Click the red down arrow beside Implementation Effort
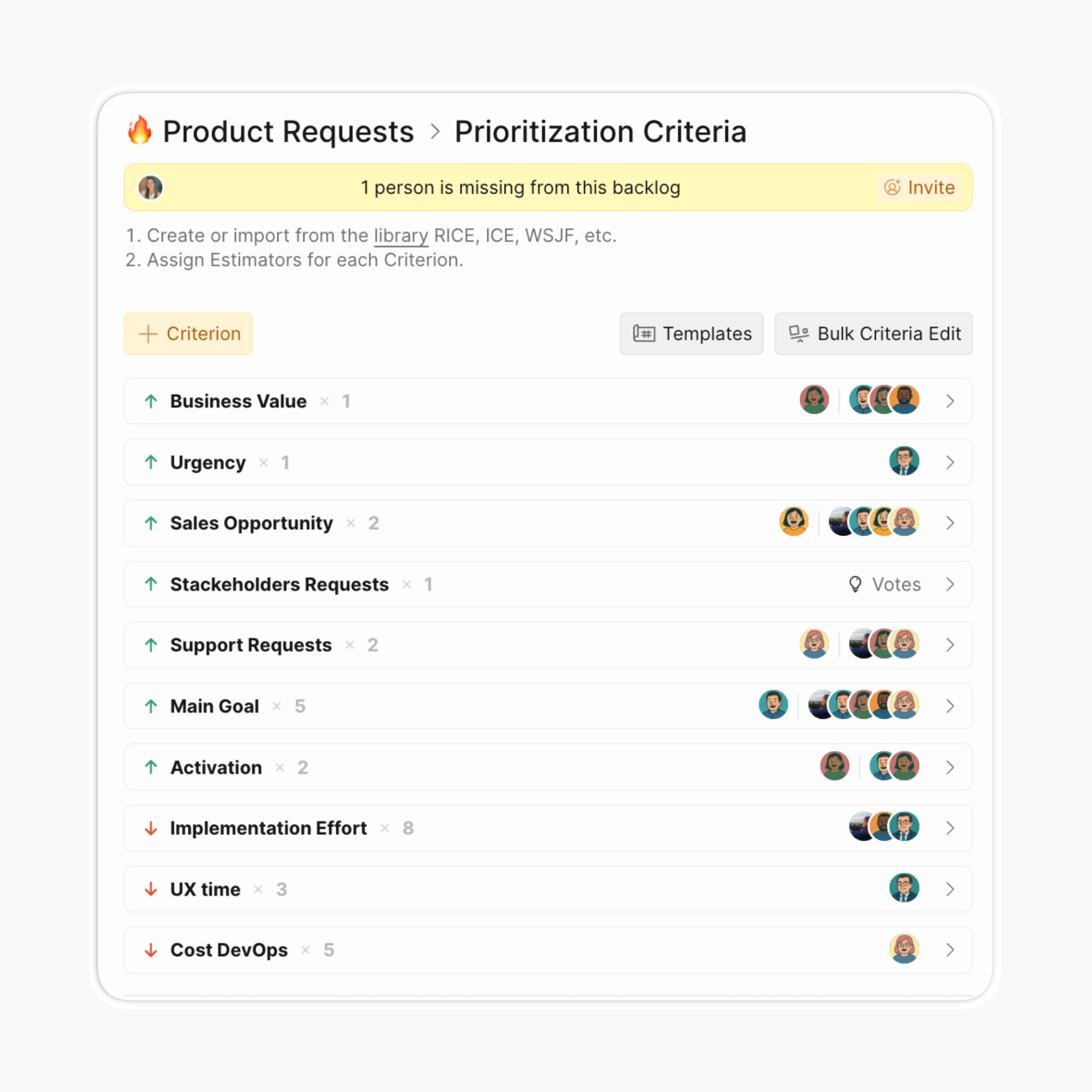 (x=151, y=828)
